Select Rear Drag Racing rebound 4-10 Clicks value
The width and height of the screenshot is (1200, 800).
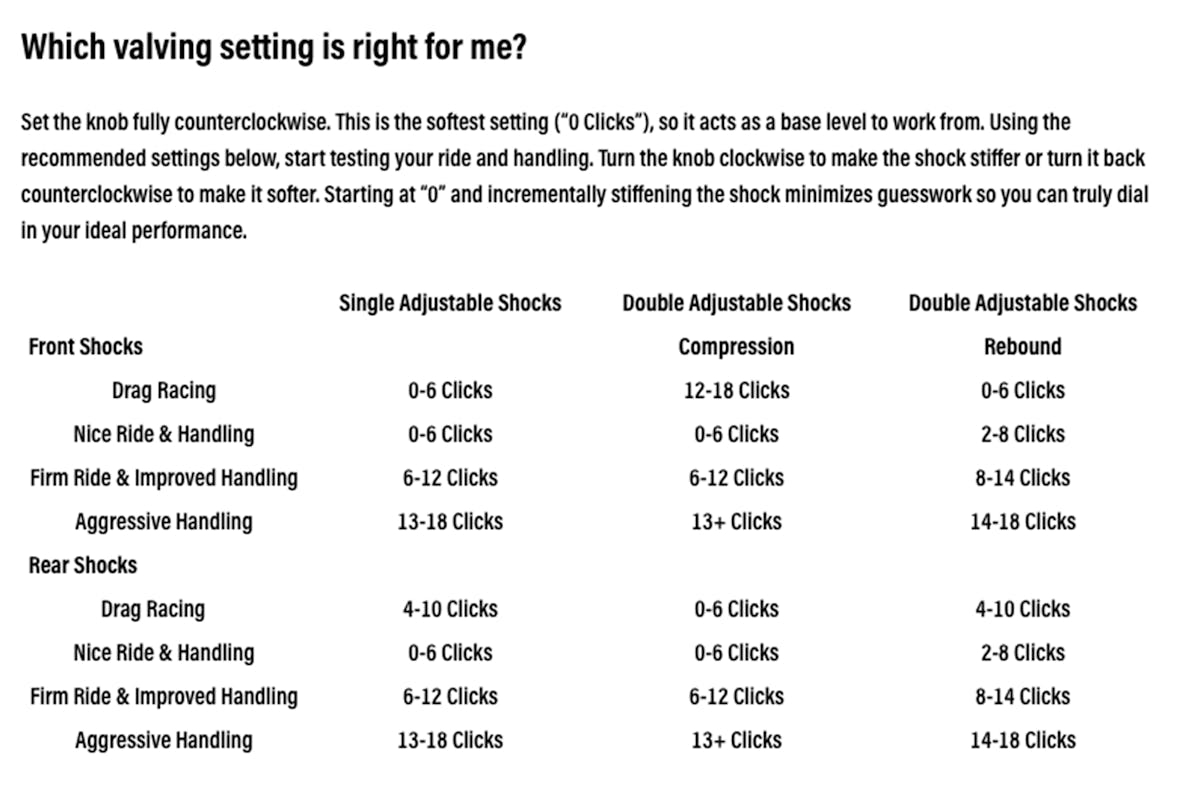tap(1022, 609)
